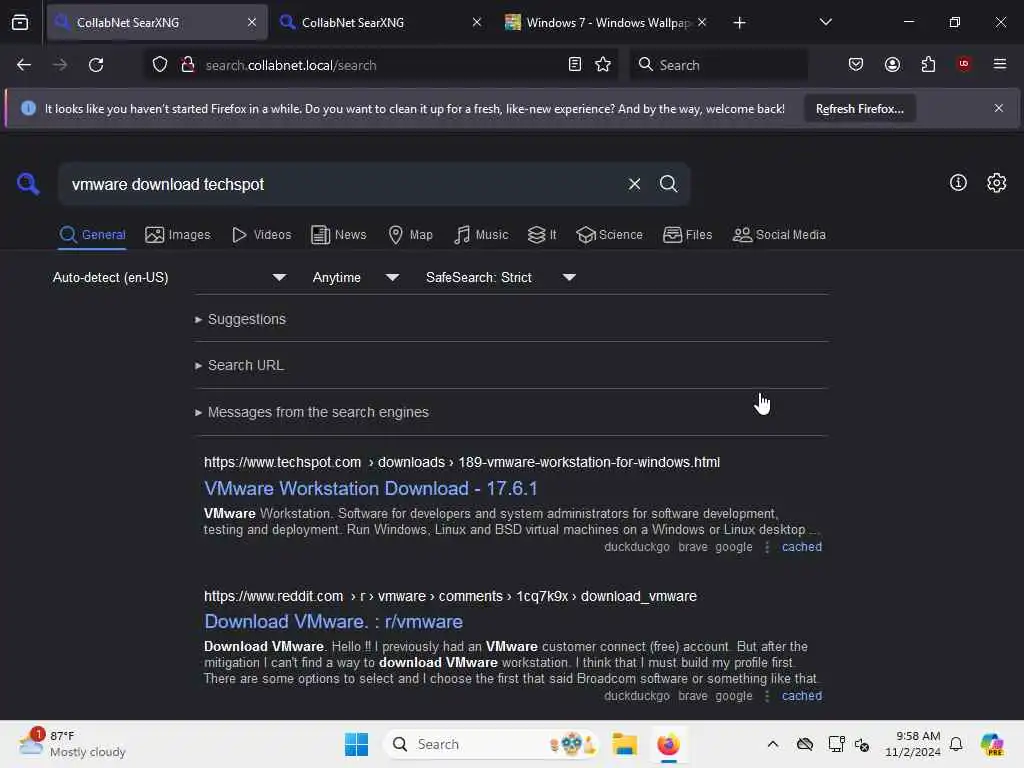Close the Windows 7 Wallpaper tab

tap(702, 22)
